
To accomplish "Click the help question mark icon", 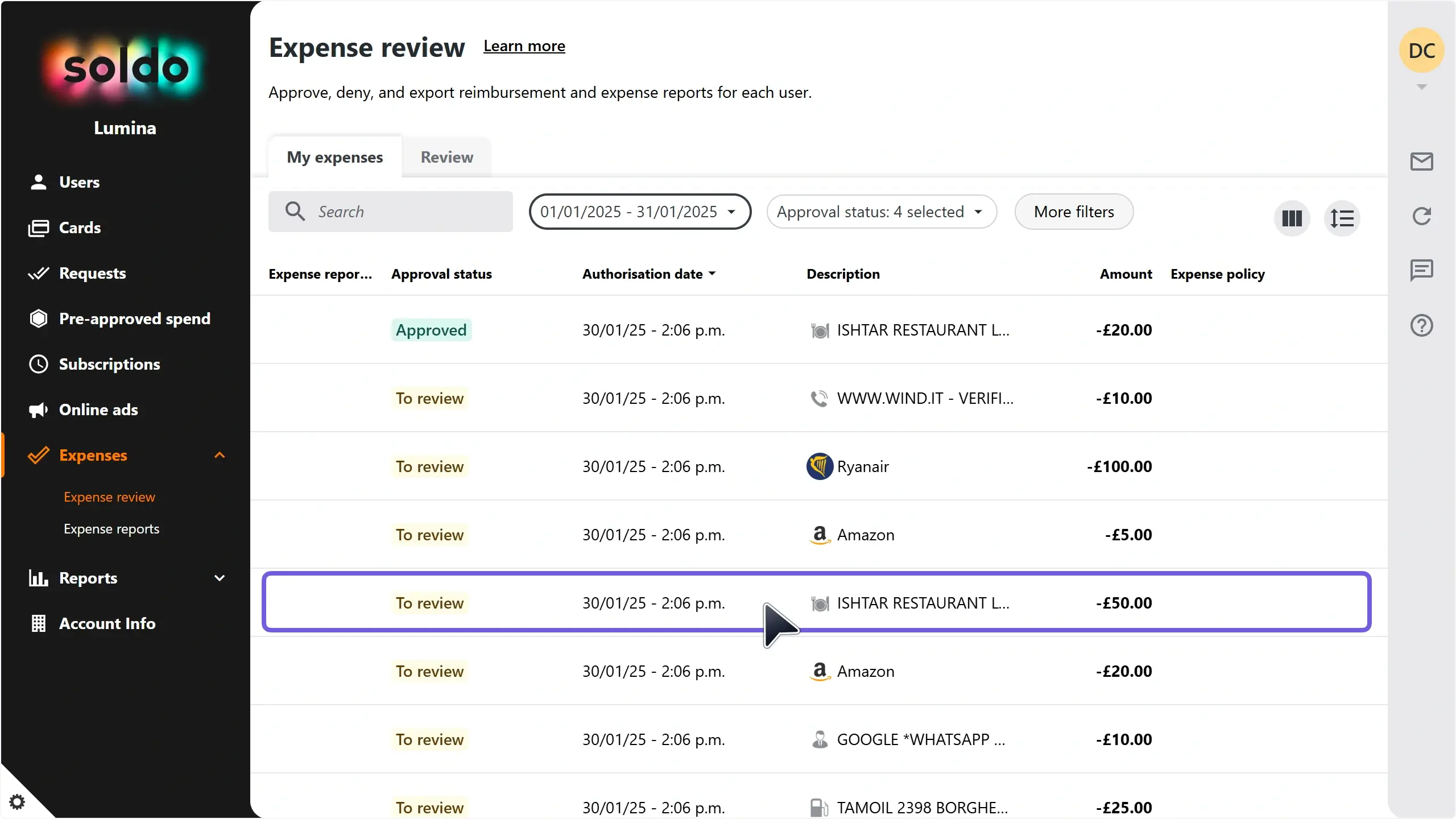I will click(1421, 326).
